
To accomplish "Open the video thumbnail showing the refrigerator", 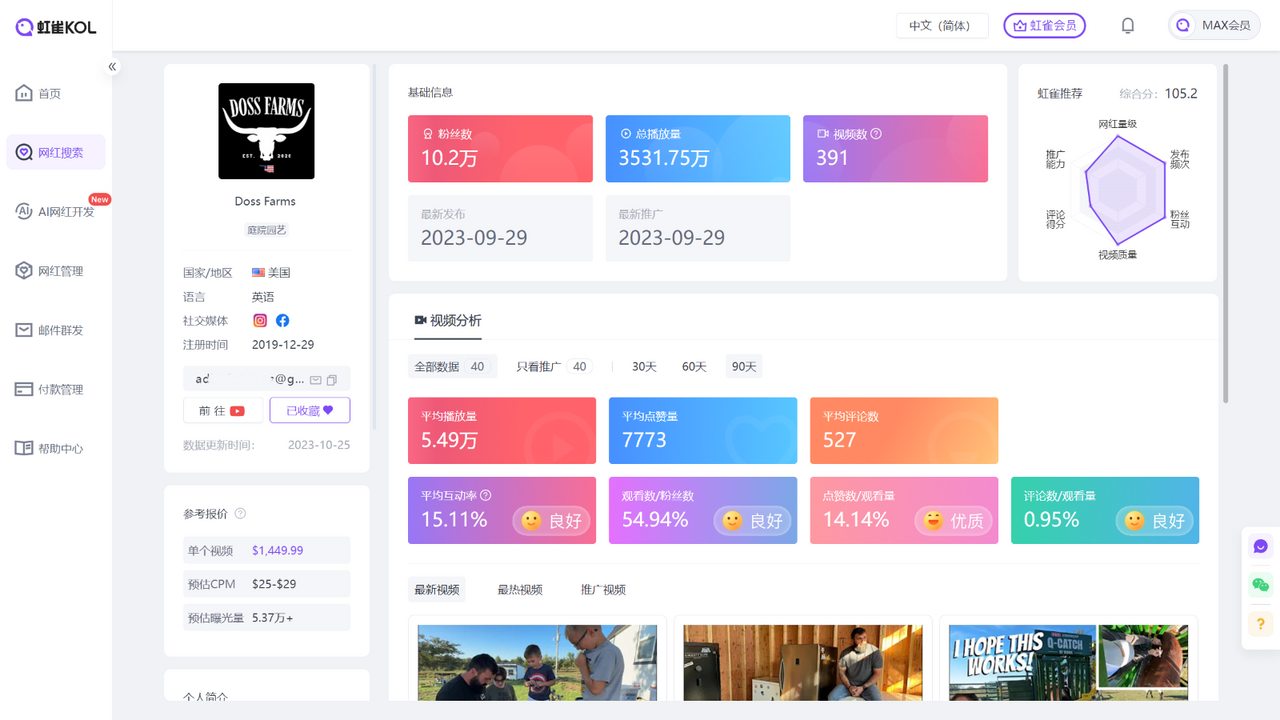I will pyautogui.click(x=803, y=662).
